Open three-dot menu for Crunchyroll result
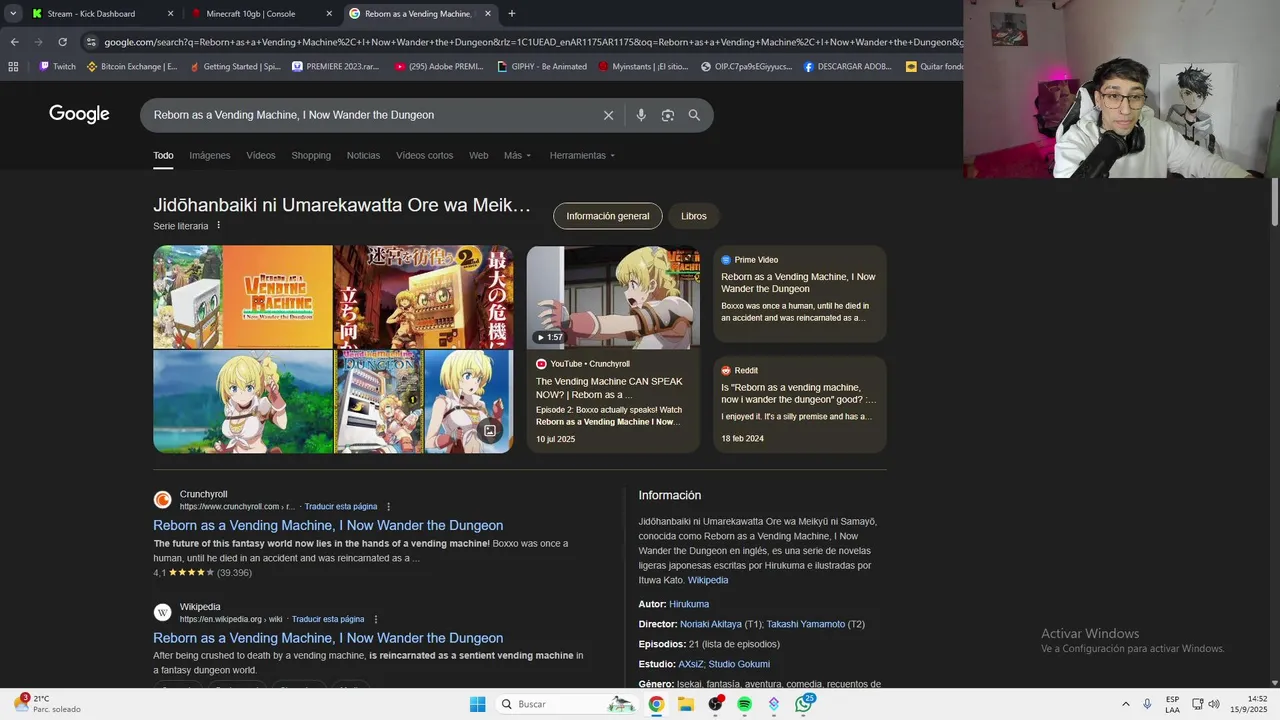 click(389, 507)
